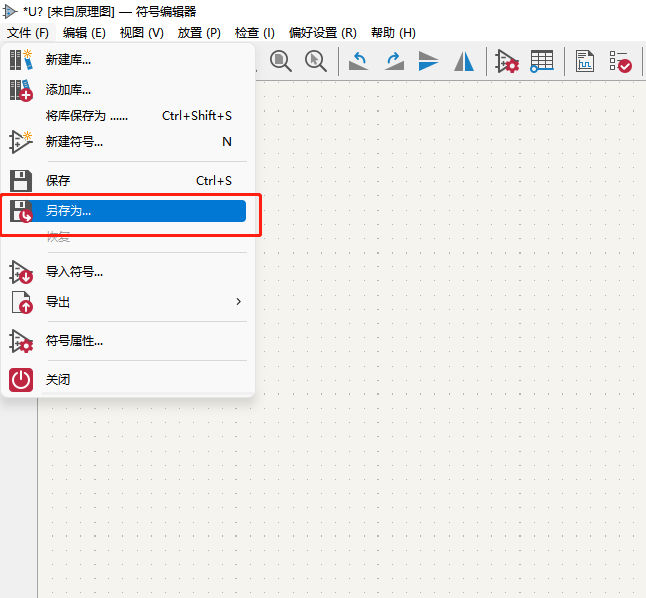
Task: Click the new library books icon
Action: click(21, 60)
